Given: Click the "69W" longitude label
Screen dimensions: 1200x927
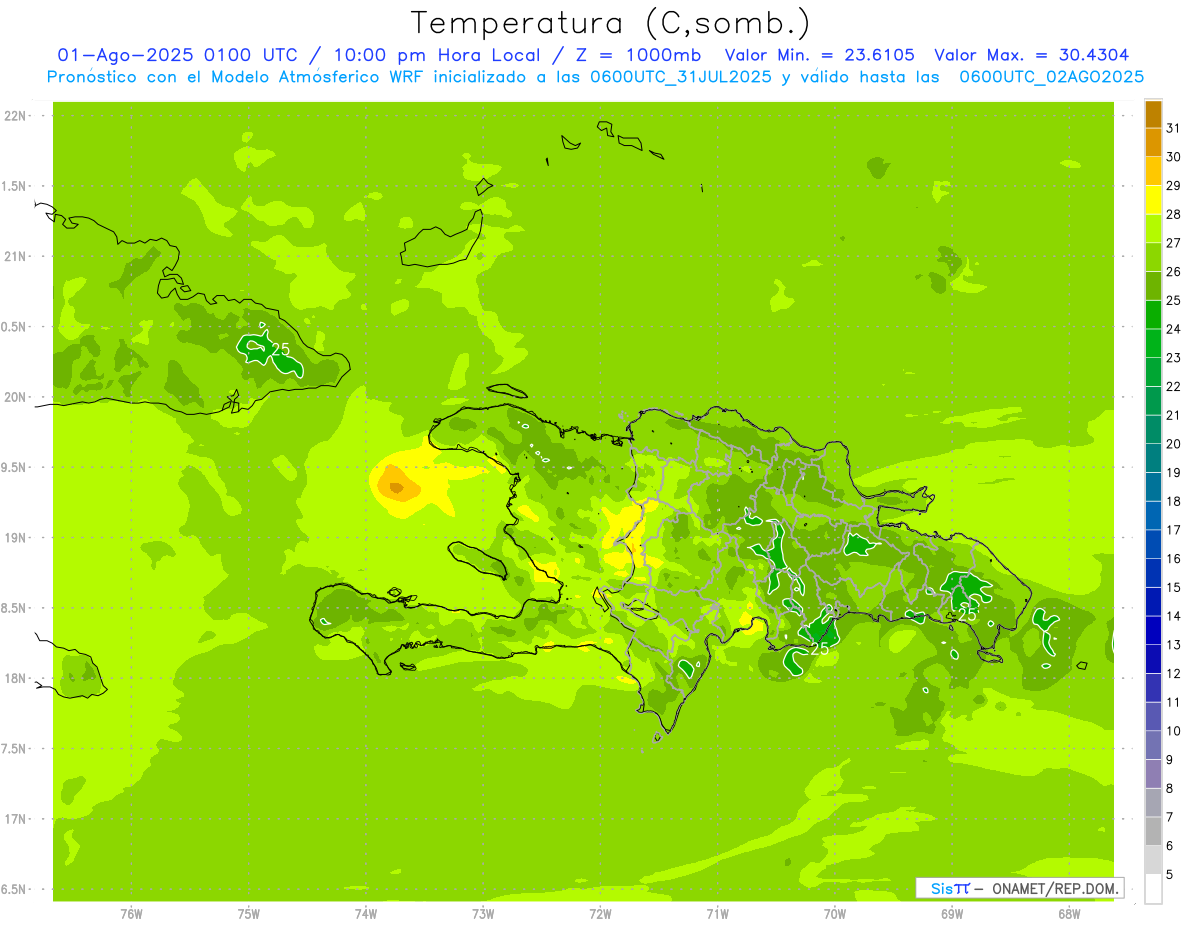Looking at the screenshot, I should click(x=952, y=913).
